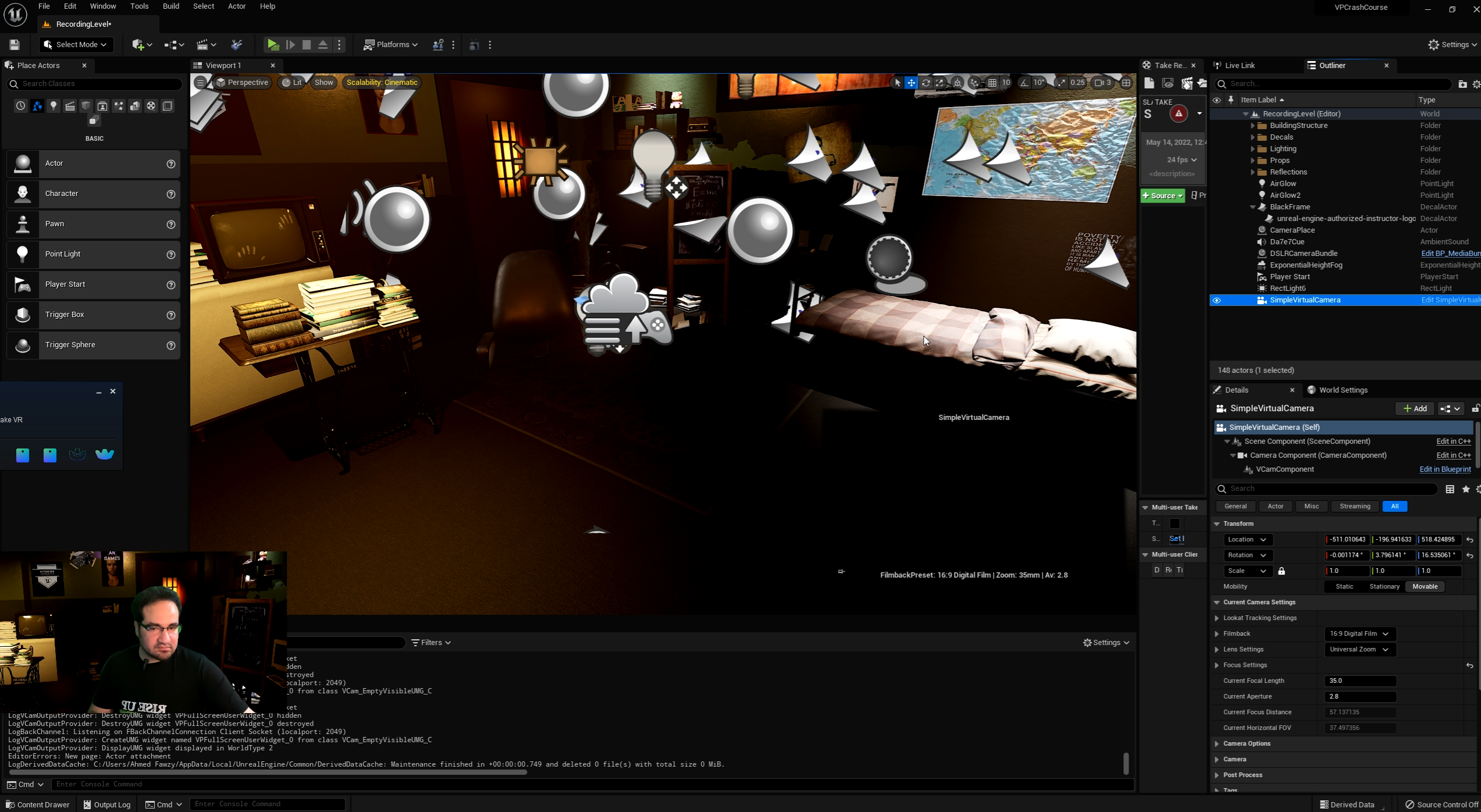Set mobility to Static
Viewport: 1481px width, 812px height.
[x=1344, y=586]
